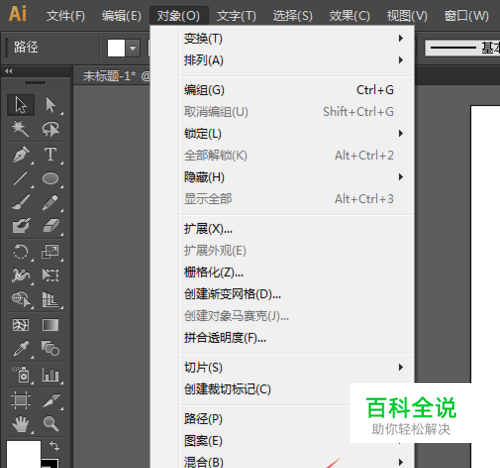The width and height of the screenshot is (500, 468).
Task: Select the Pencil tool
Action: (x=51, y=202)
